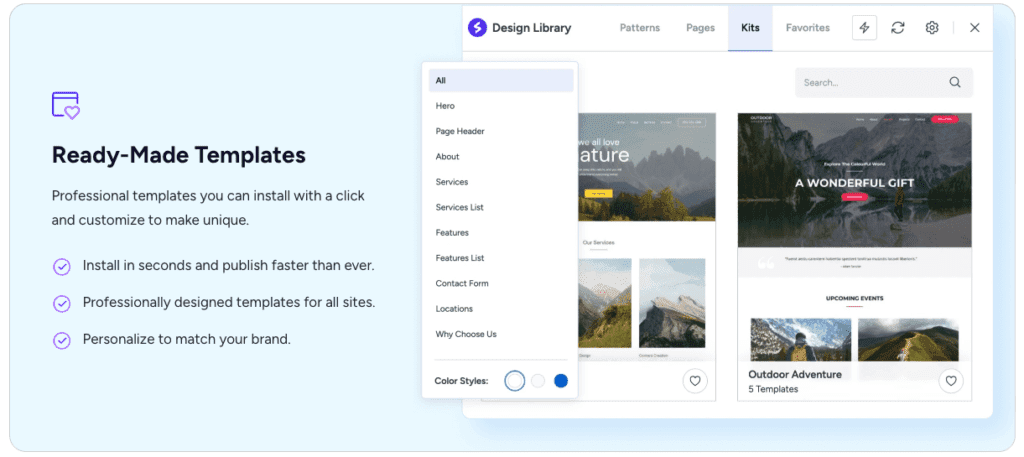Image resolution: width=1024 pixels, height=457 pixels.
Task: Select the Kits tab
Action: (750, 28)
